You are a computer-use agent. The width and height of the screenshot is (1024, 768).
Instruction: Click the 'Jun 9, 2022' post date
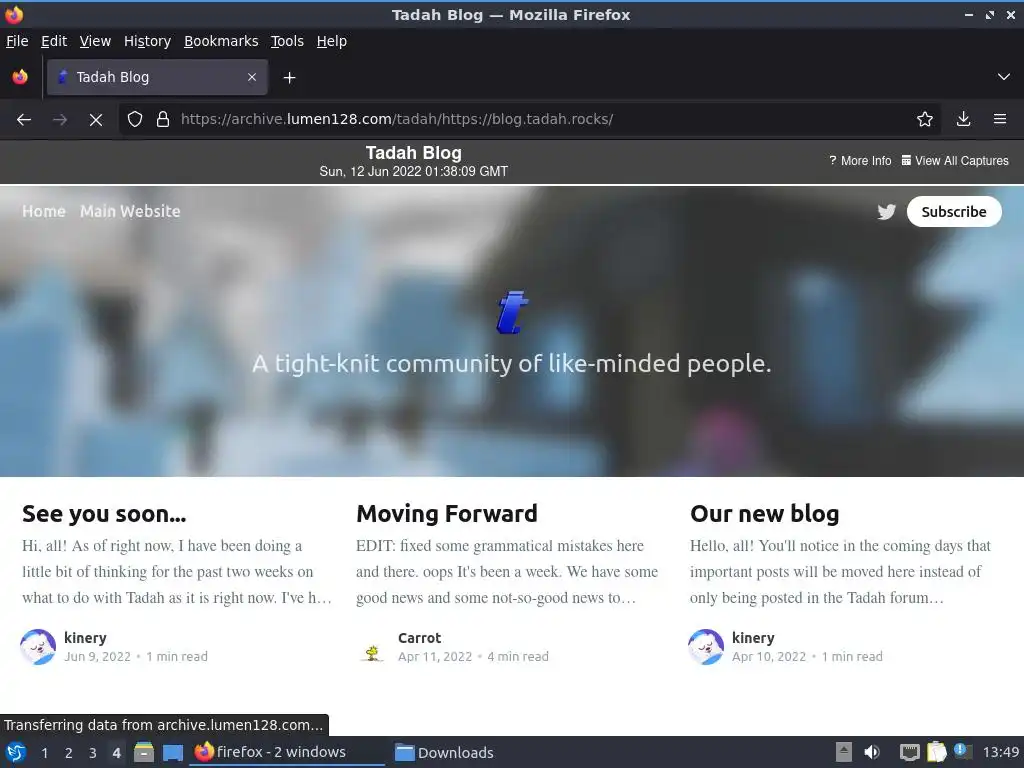click(x=97, y=656)
